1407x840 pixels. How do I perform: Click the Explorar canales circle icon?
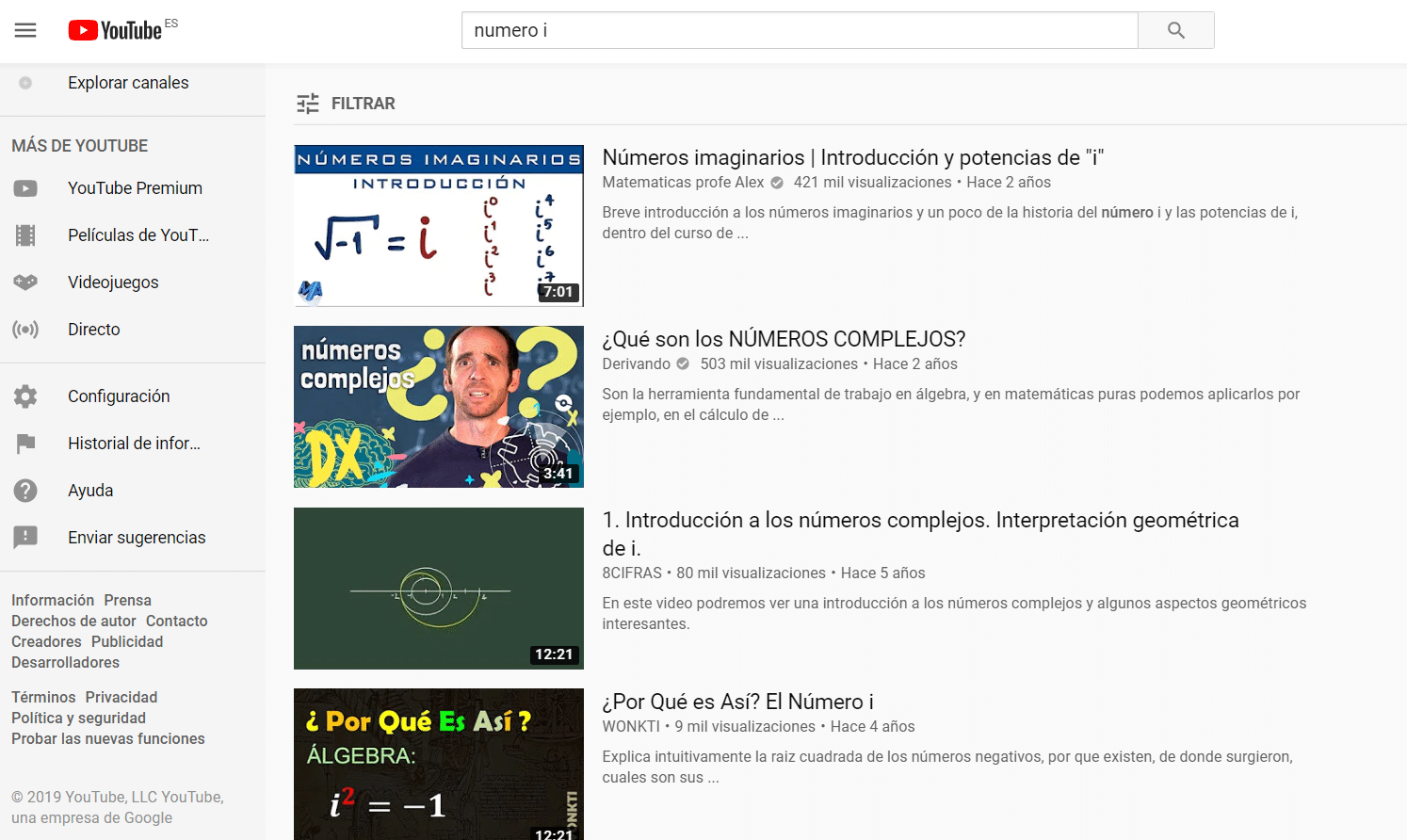(25, 83)
